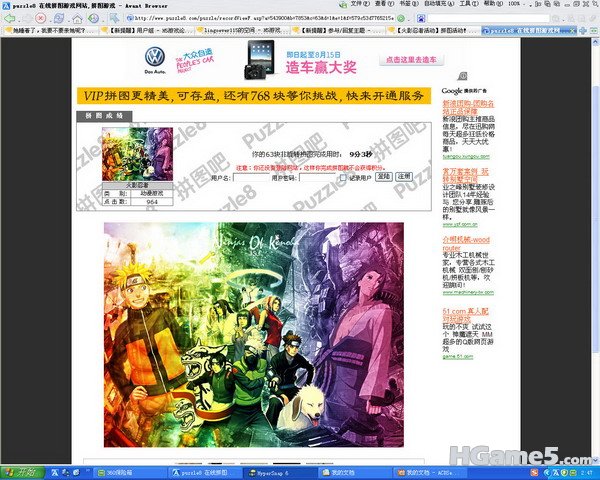Image resolution: width=600 pixels, height=480 pixels.
Task: Click the 注册 button
Action: pos(404,176)
